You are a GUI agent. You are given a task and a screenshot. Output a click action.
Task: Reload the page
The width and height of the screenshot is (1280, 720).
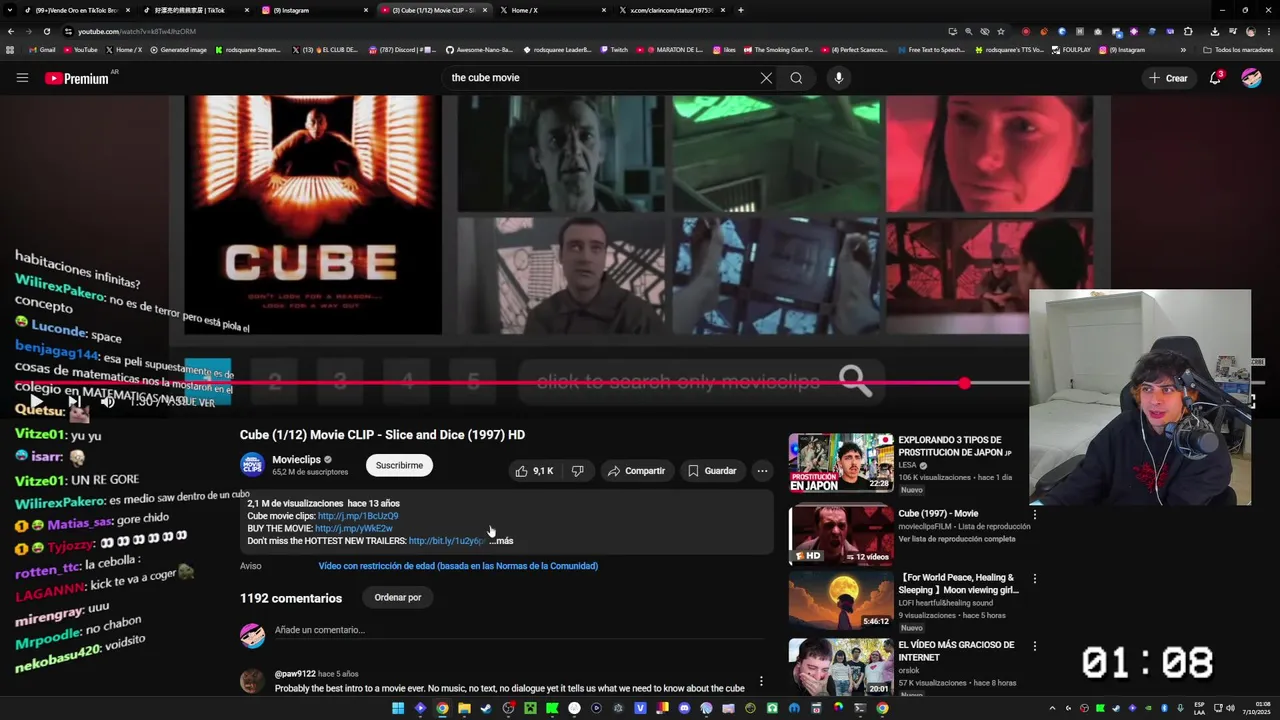pyautogui.click(x=46, y=31)
